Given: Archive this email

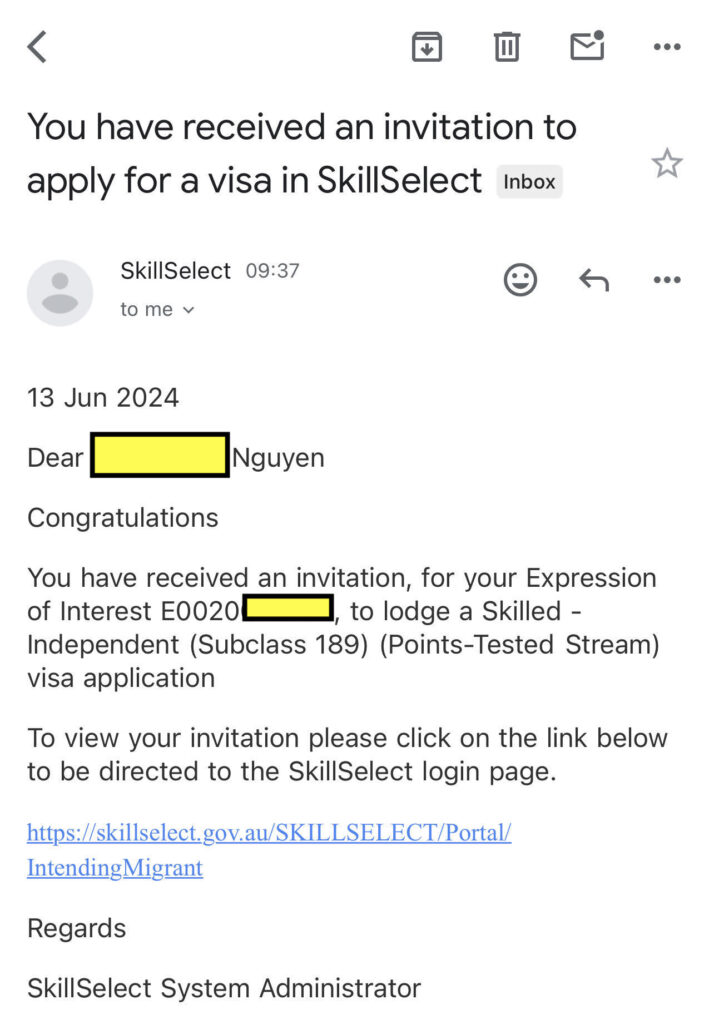Looking at the screenshot, I should pos(427,46).
